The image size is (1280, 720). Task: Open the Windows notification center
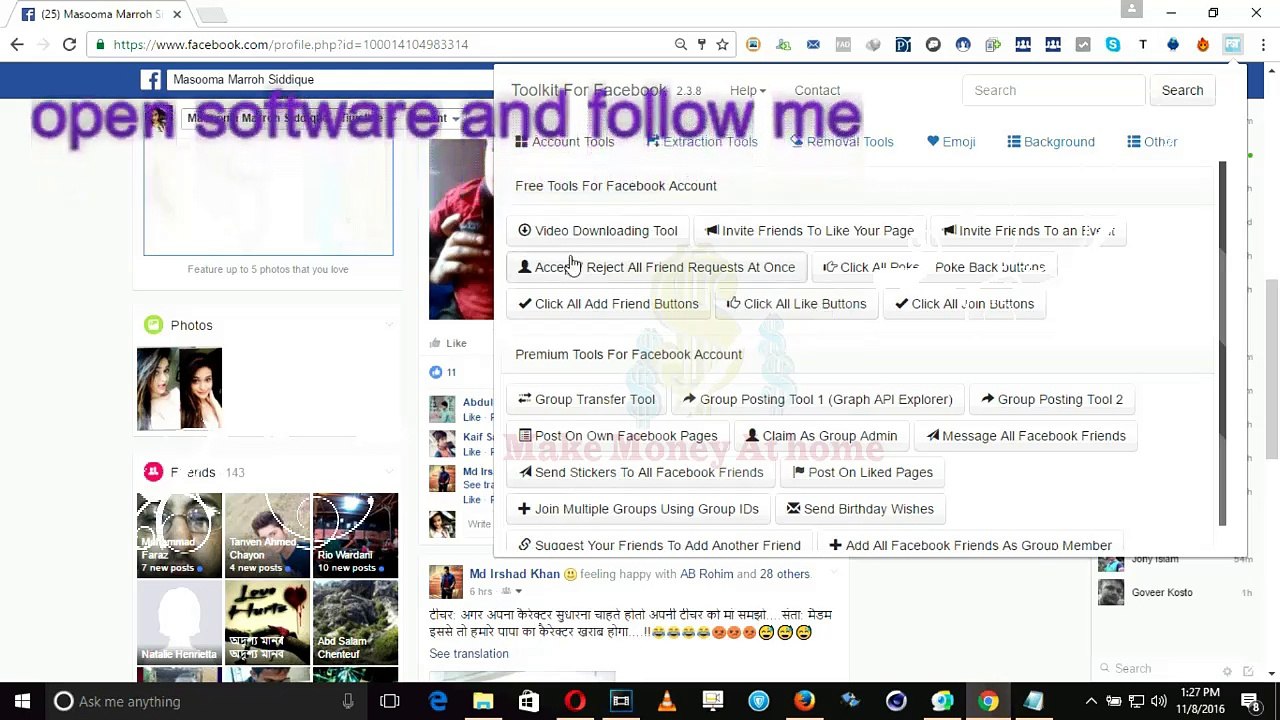(x=1250, y=701)
